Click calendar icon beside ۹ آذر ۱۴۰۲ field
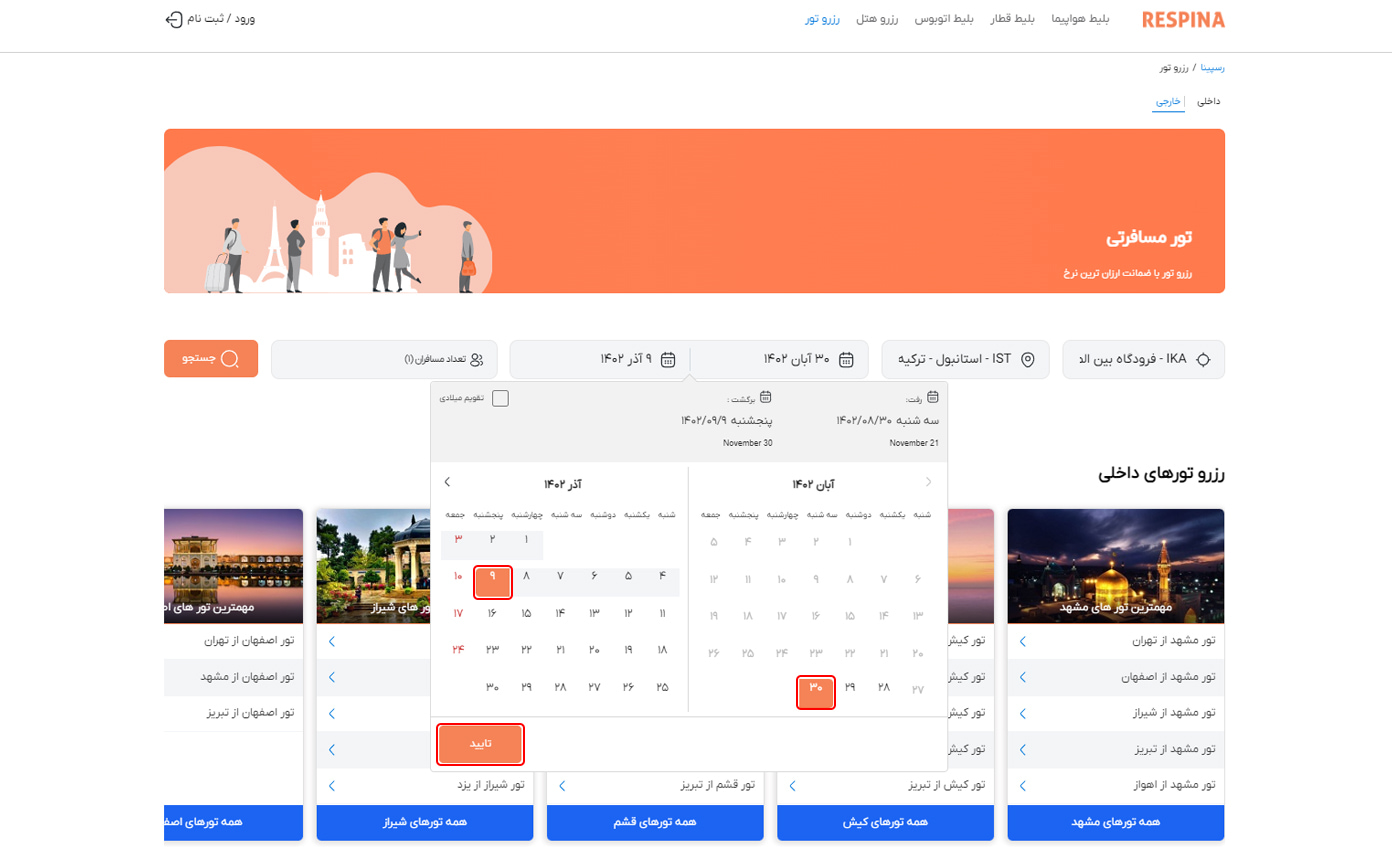 pos(668,360)
